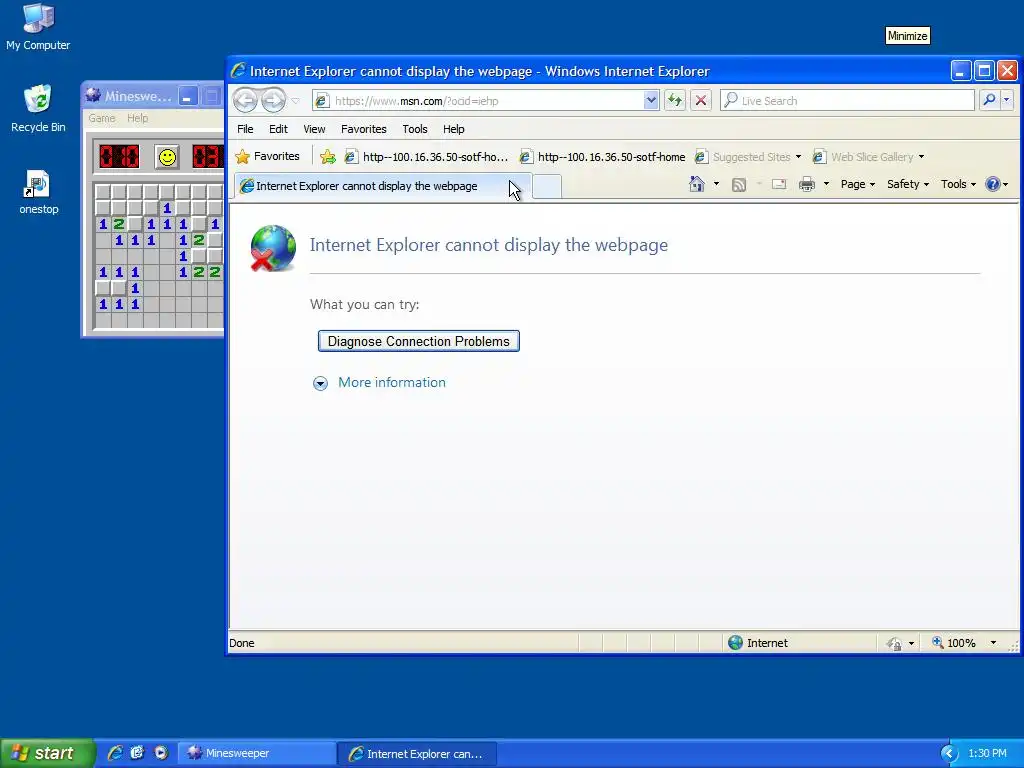1024x768 pixels.
Task: Click the Home house icon
Action: pyautogui.click(x=697, y=184)
